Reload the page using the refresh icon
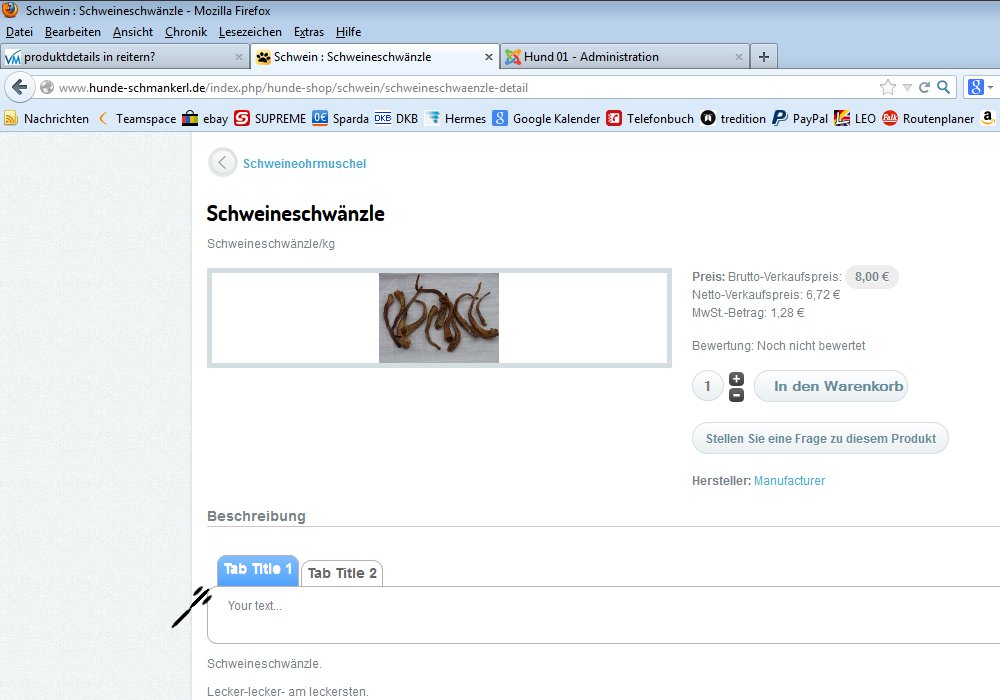This screenshot has height=700, width=1000. pos(924,87)
